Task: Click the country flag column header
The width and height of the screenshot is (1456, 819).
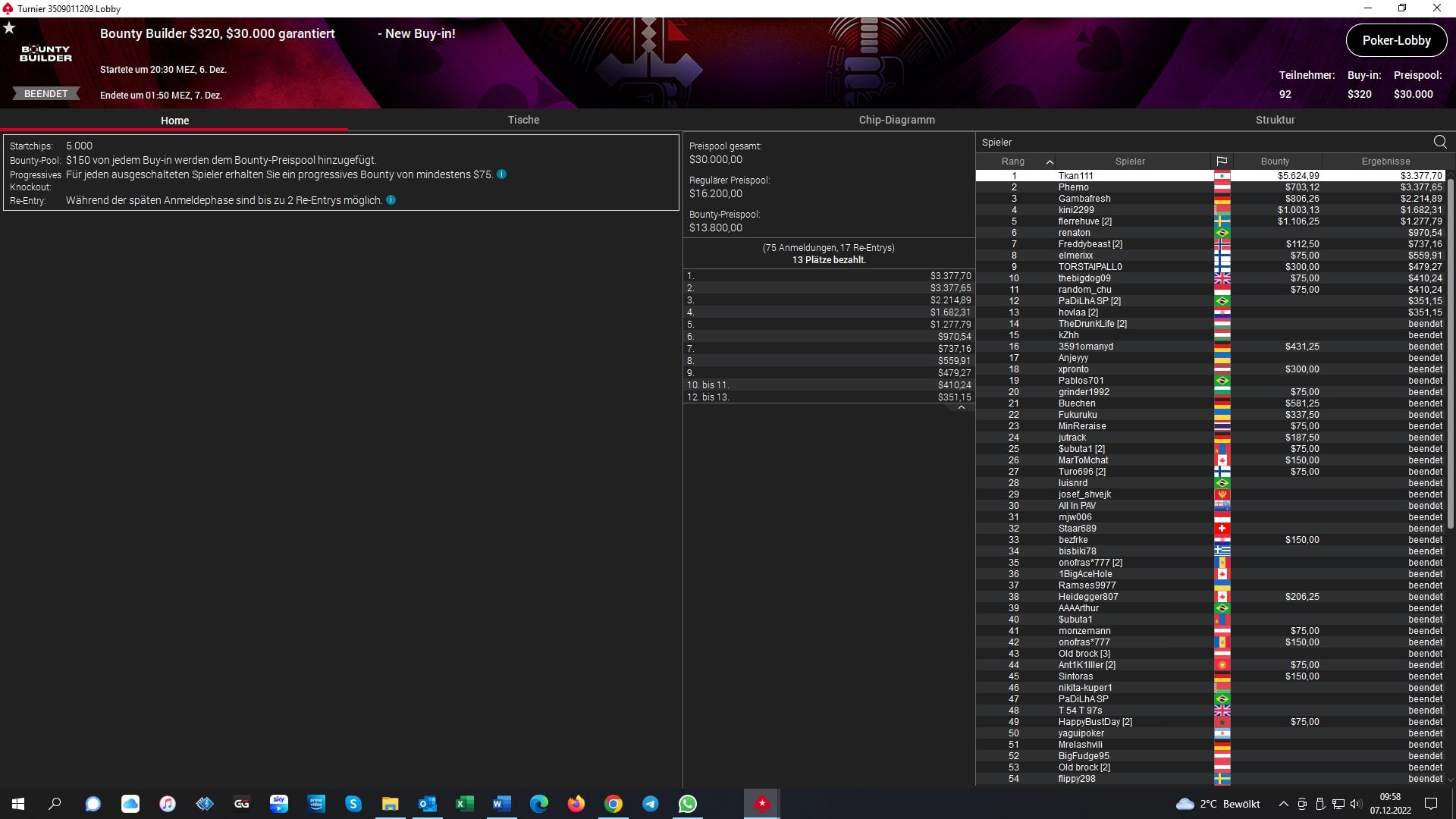Action: [x=1222, y=161]
